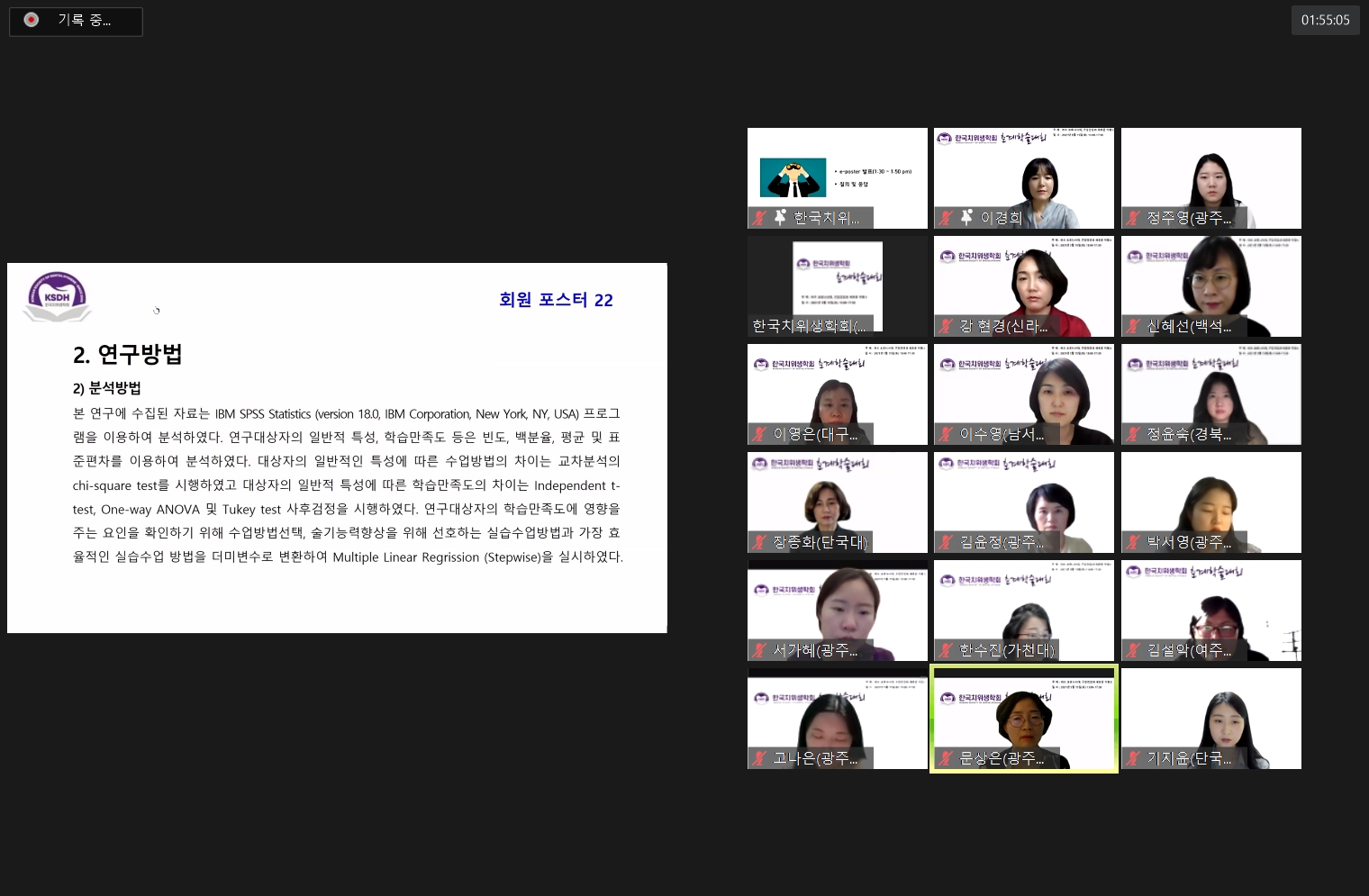Click the 기록 중... recording status label
Viewport: 1369px width, 896px height.
coord(85,20)
